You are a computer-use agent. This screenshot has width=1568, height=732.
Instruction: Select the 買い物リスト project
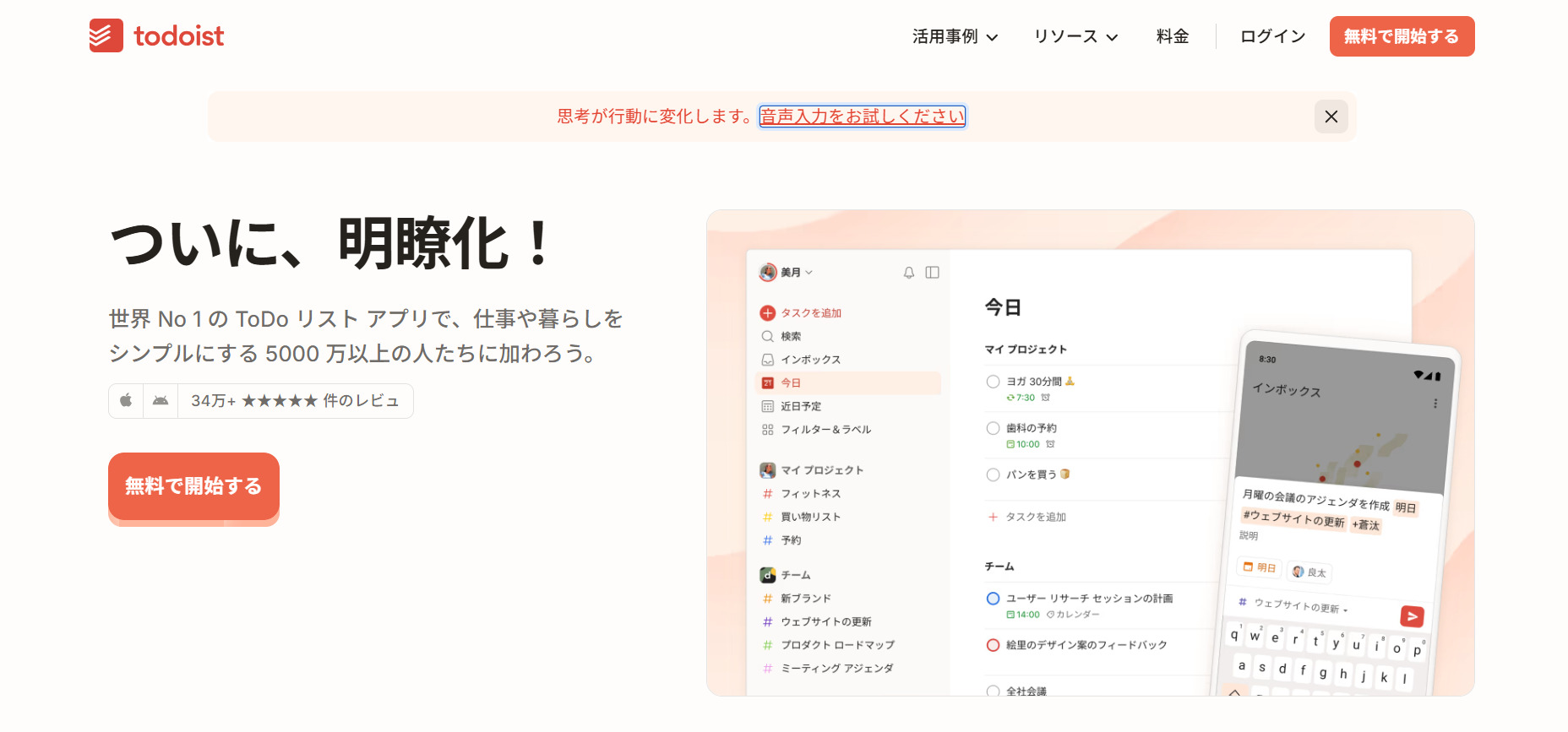coord(810,517)
